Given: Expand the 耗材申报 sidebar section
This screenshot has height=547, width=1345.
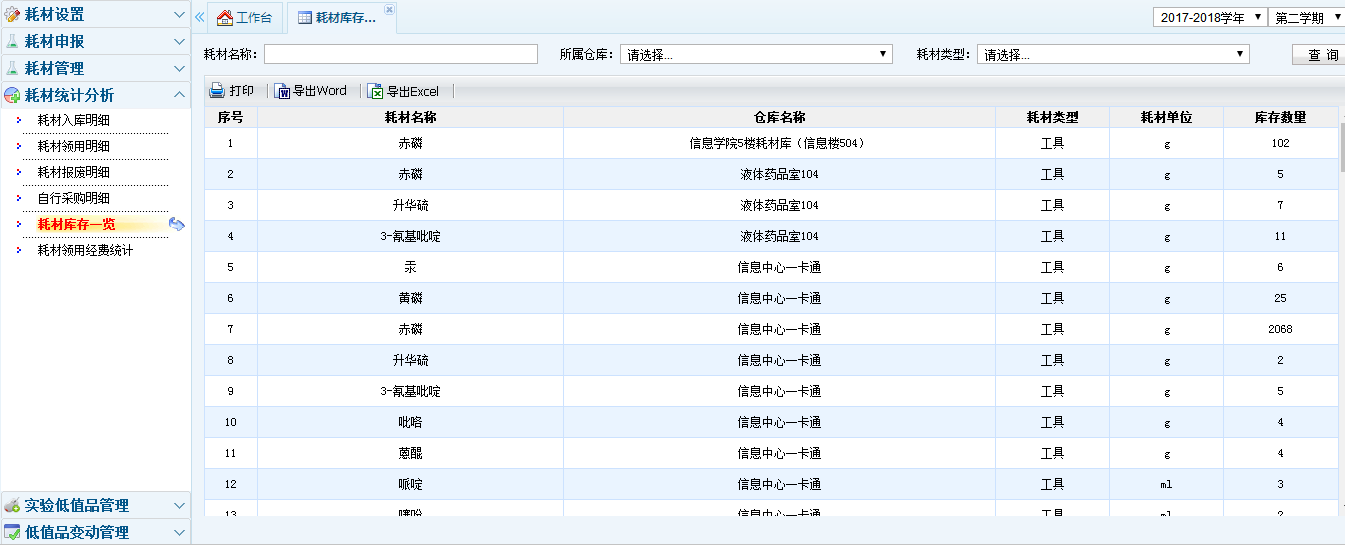Looking at the screenshot, I should 95,42.
